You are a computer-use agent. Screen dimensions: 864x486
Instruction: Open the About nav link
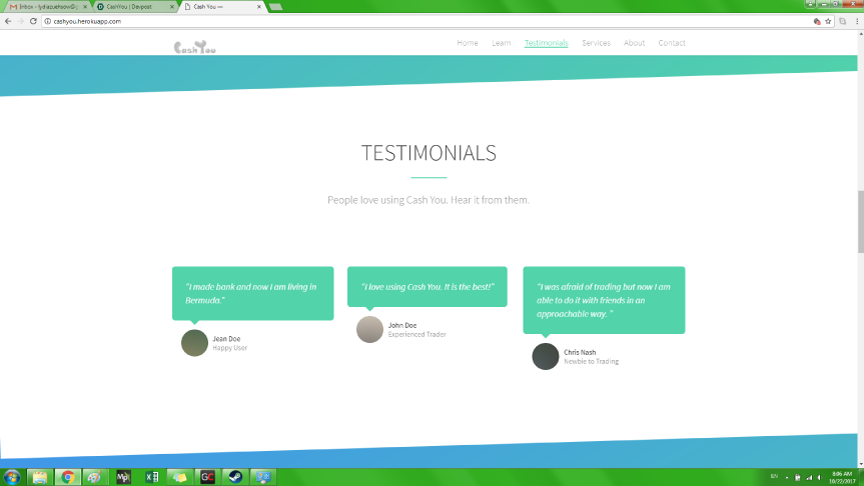point(634,43)
